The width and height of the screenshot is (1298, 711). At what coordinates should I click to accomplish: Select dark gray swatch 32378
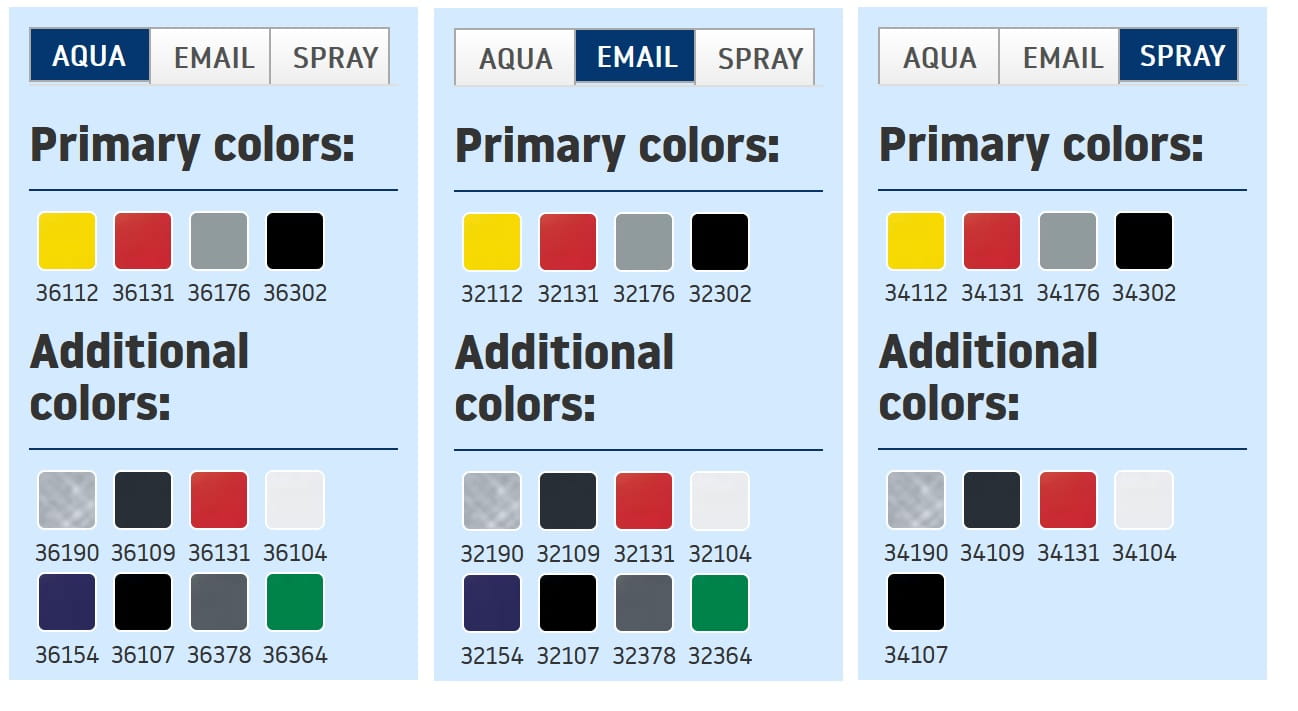click(644, 603)
